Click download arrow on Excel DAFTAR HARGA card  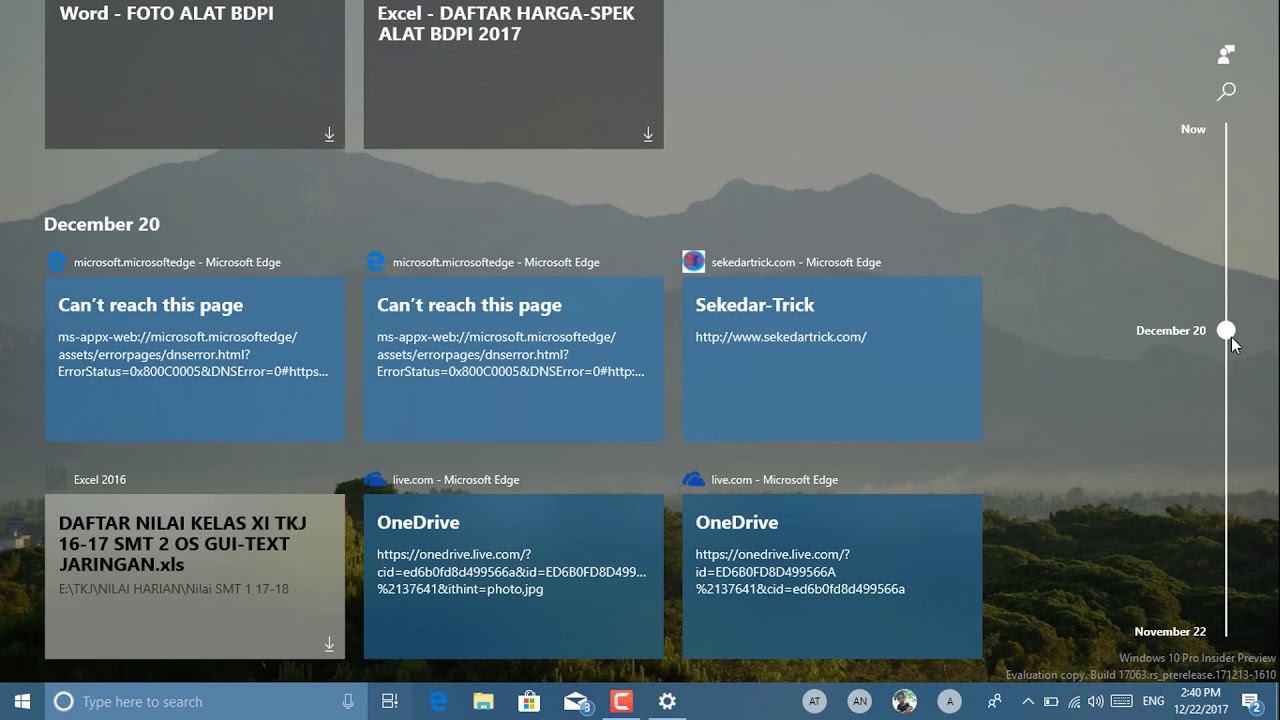pos(648,134)
